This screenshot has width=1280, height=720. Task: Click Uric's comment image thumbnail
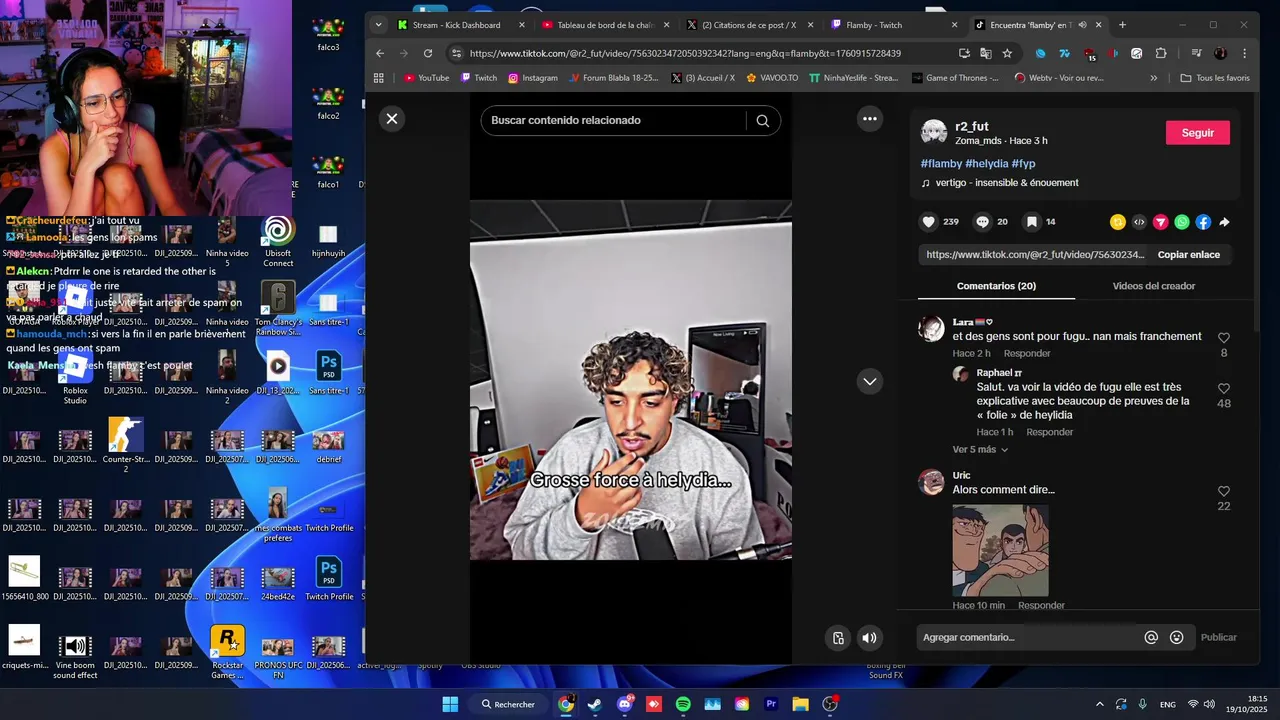1000,550
